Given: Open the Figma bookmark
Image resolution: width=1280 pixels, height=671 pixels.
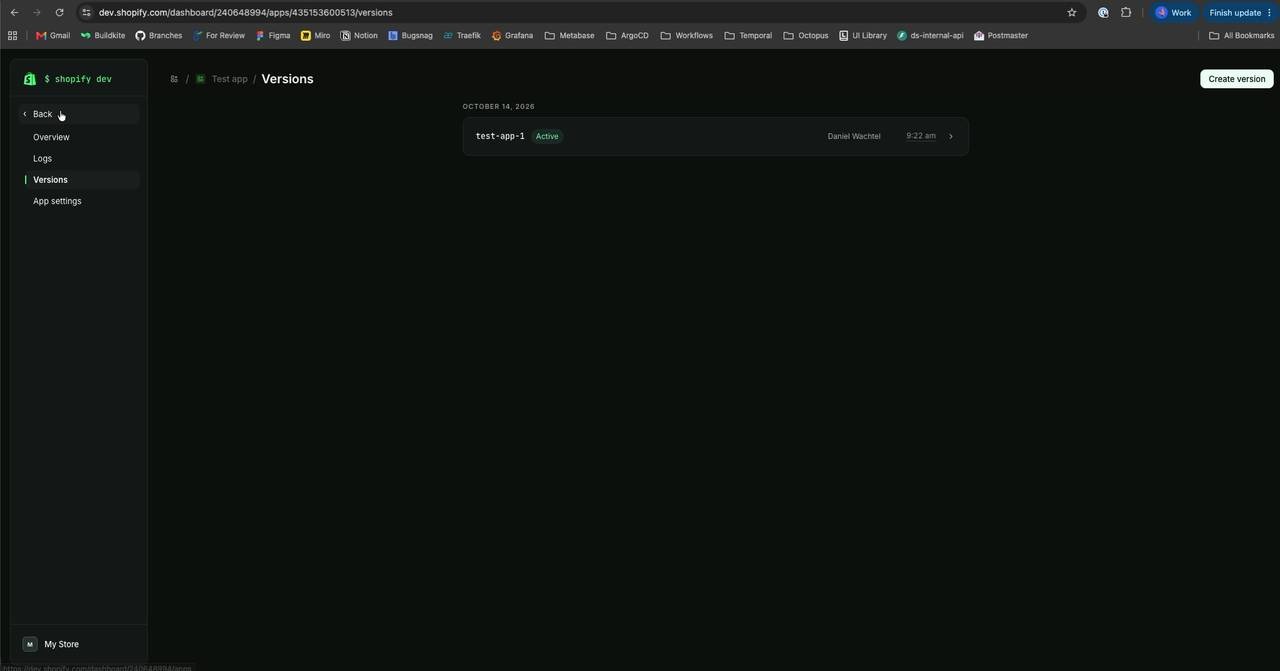Looking at the screenshot, I should pyautogui.click(x=273, y=36).
